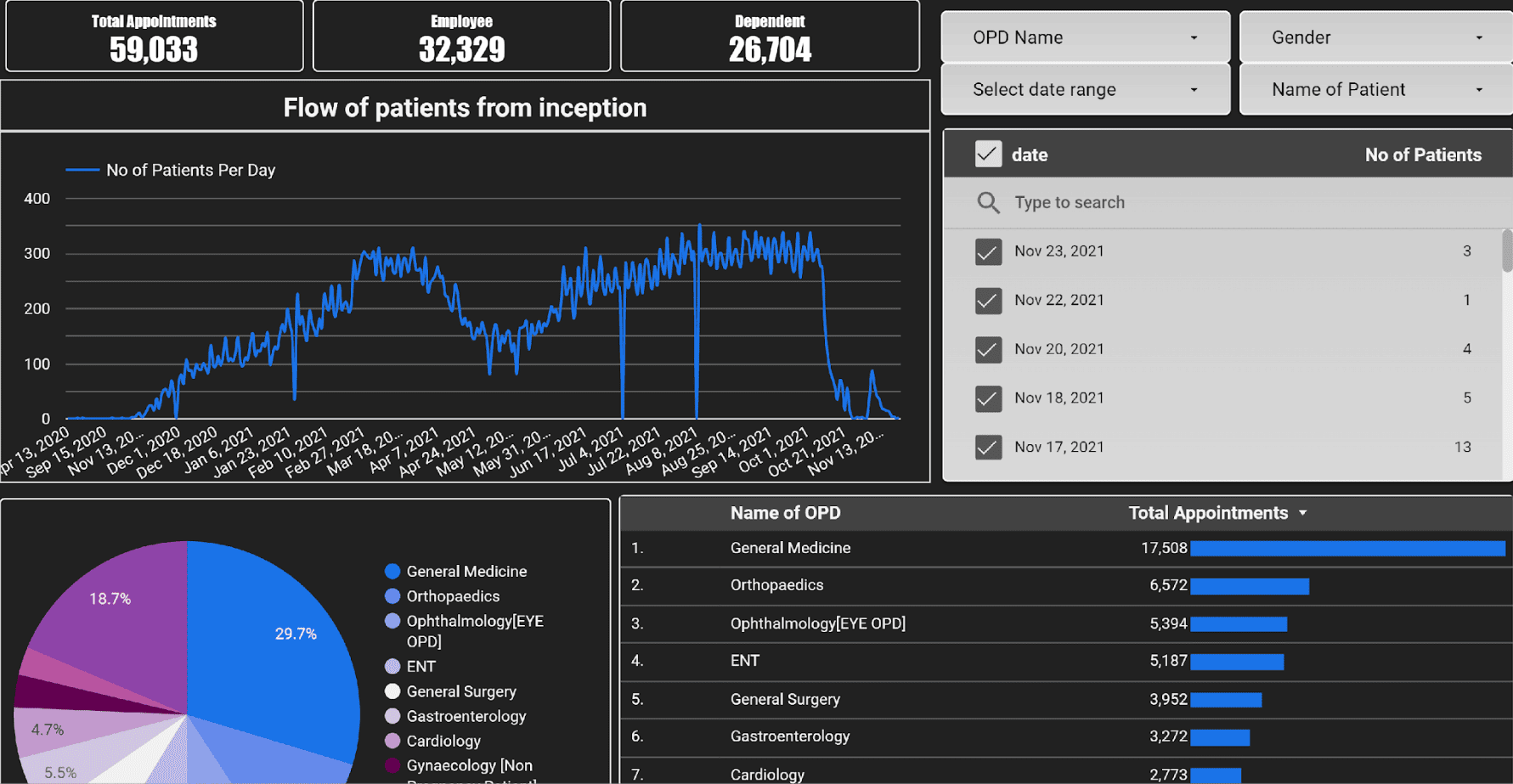Uncheck the Nov 23, 2021 checkbox
Screen dimensions: 1513x784
pos(988,252)
